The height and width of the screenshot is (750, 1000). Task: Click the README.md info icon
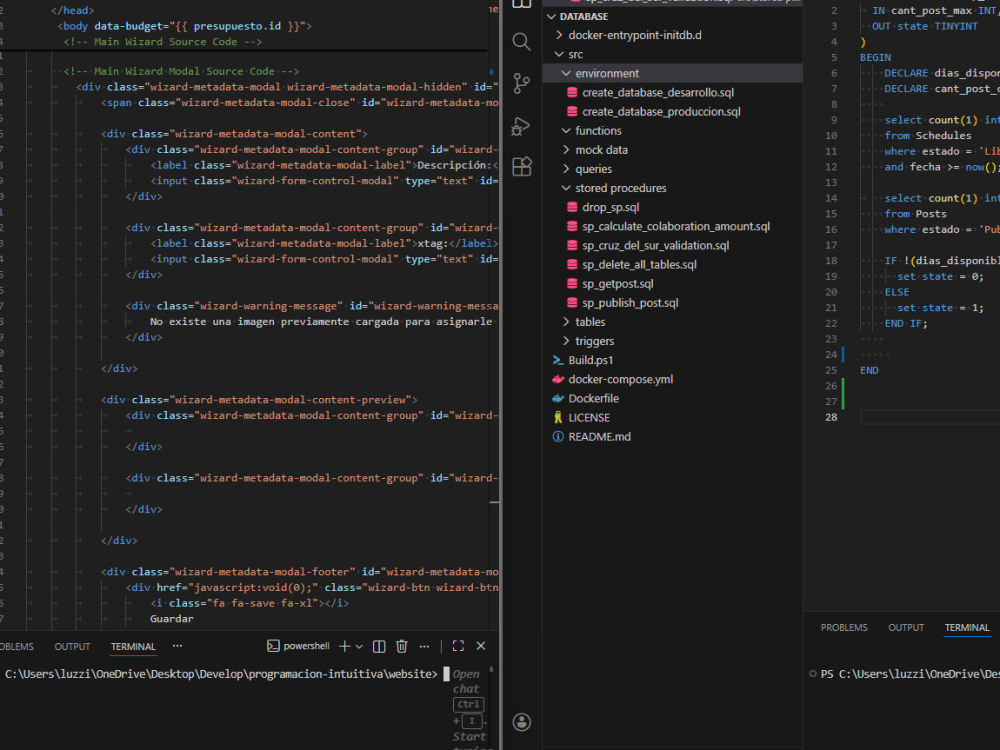(558, 437)
